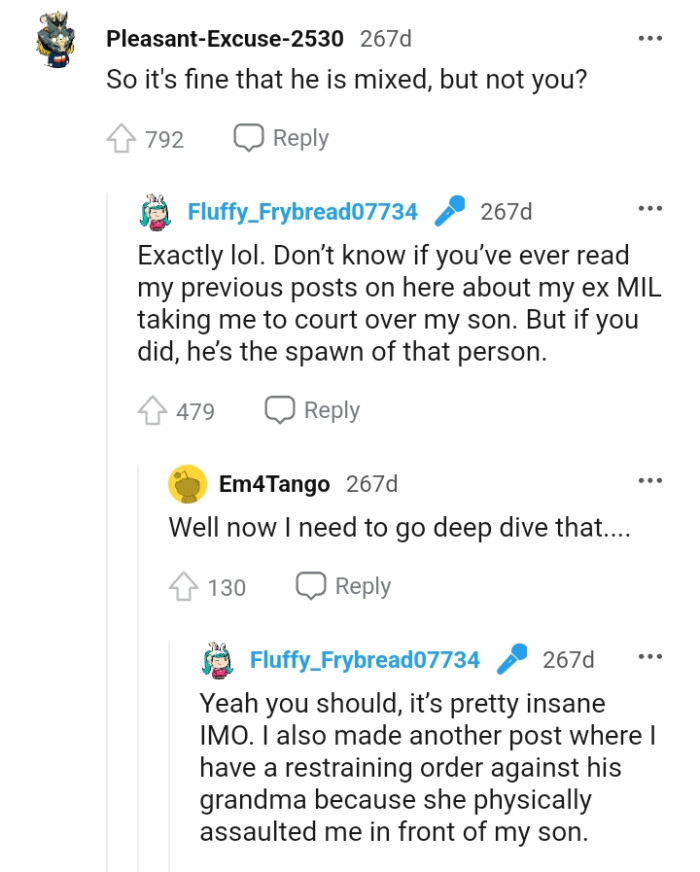Open the overflow menu on the top comment
The image size is (700, 872).
651,36
